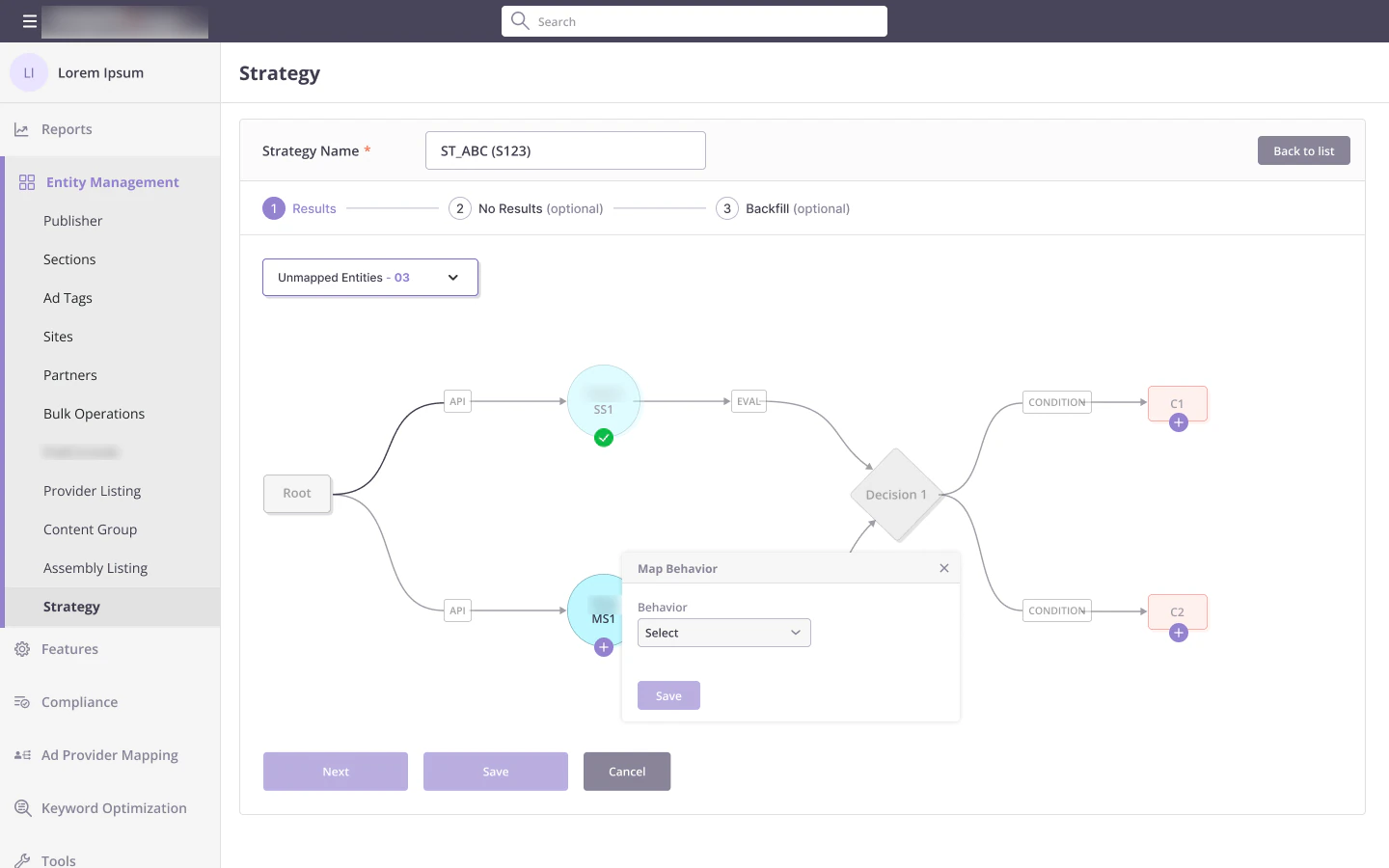Click the Lorem Ipsum user name
The height and width of the screenshot is (868, 1389).
(x=100, y=72)
